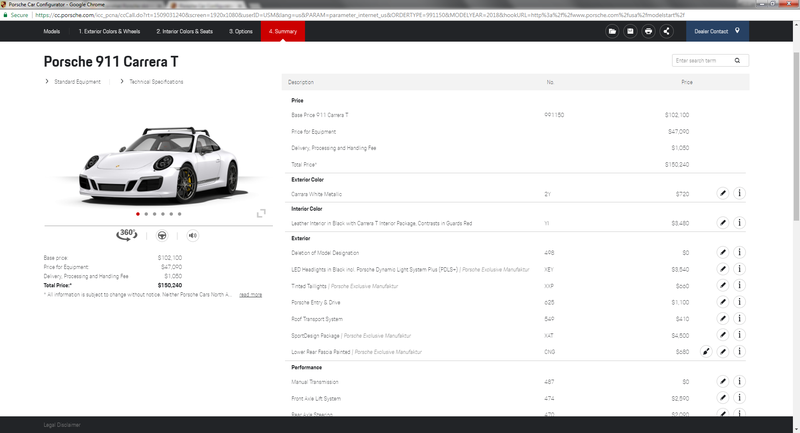Open Dealer Contact button

point(717,31)
